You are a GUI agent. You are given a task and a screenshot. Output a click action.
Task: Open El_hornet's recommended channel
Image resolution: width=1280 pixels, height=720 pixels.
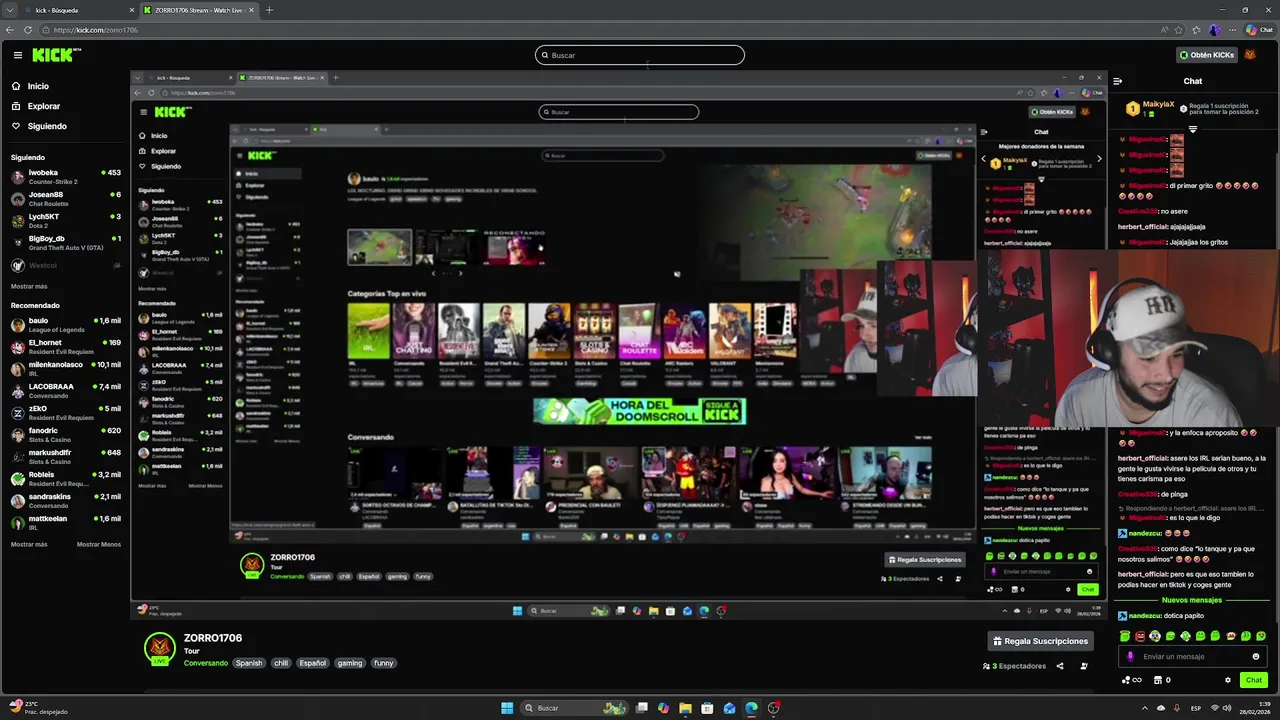(65, 346)
